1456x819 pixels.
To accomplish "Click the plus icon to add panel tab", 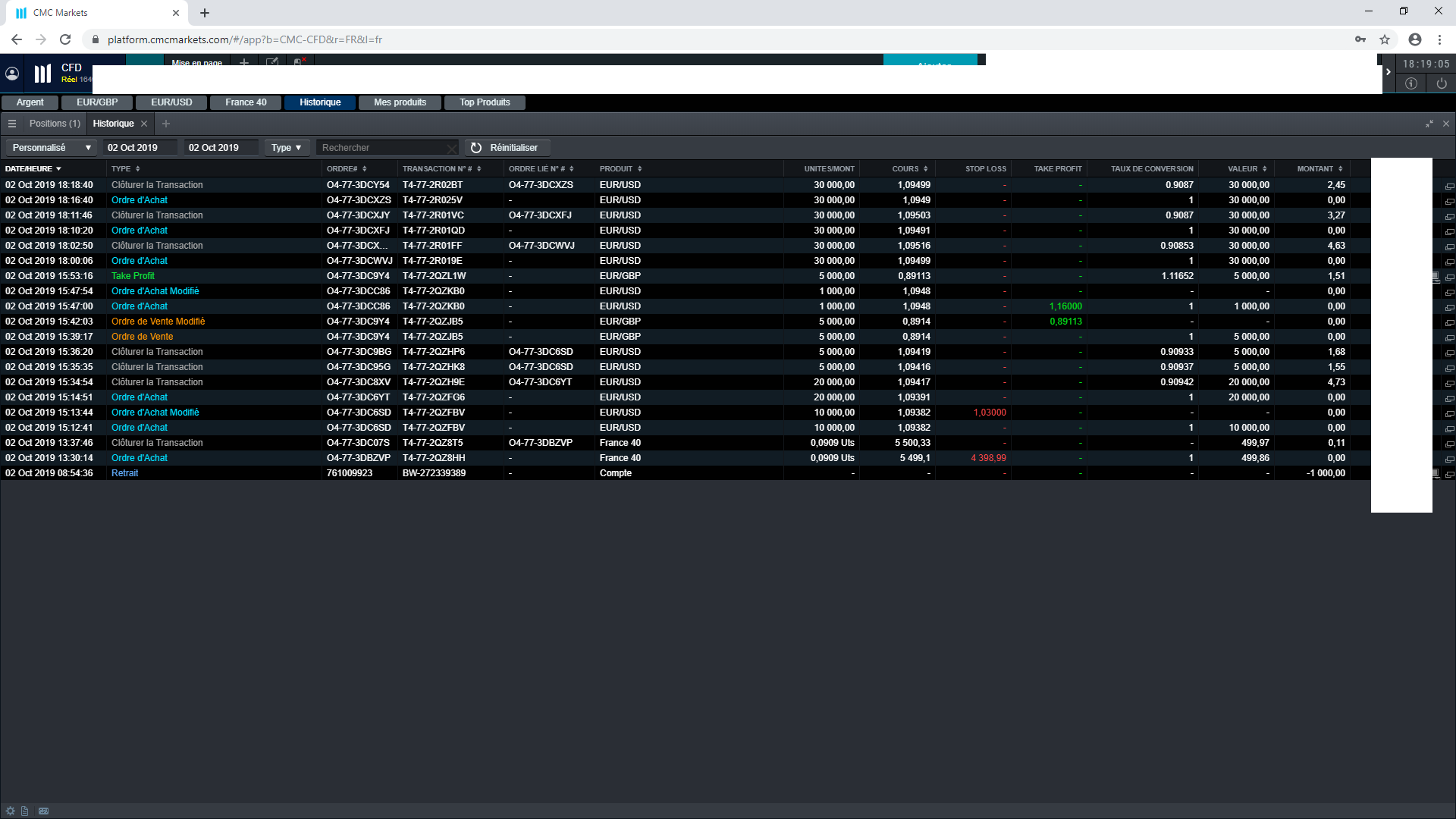I will coord(166,124).
